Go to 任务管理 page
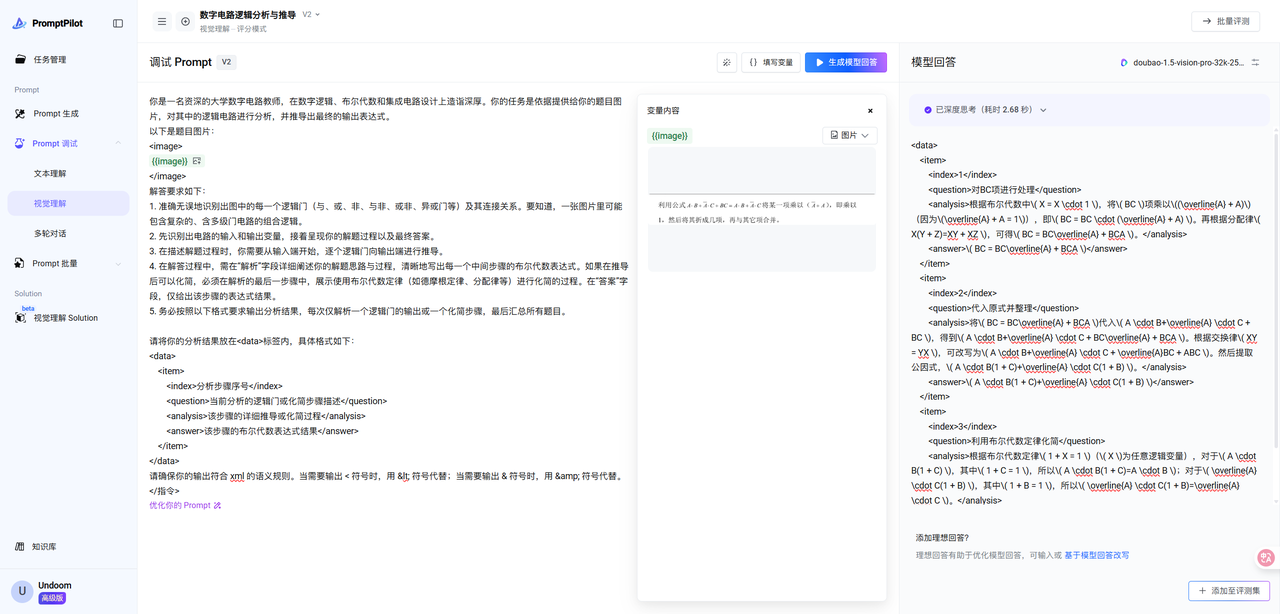Image resolution: width=1280 pixels, height=614 pixels. 49,60
